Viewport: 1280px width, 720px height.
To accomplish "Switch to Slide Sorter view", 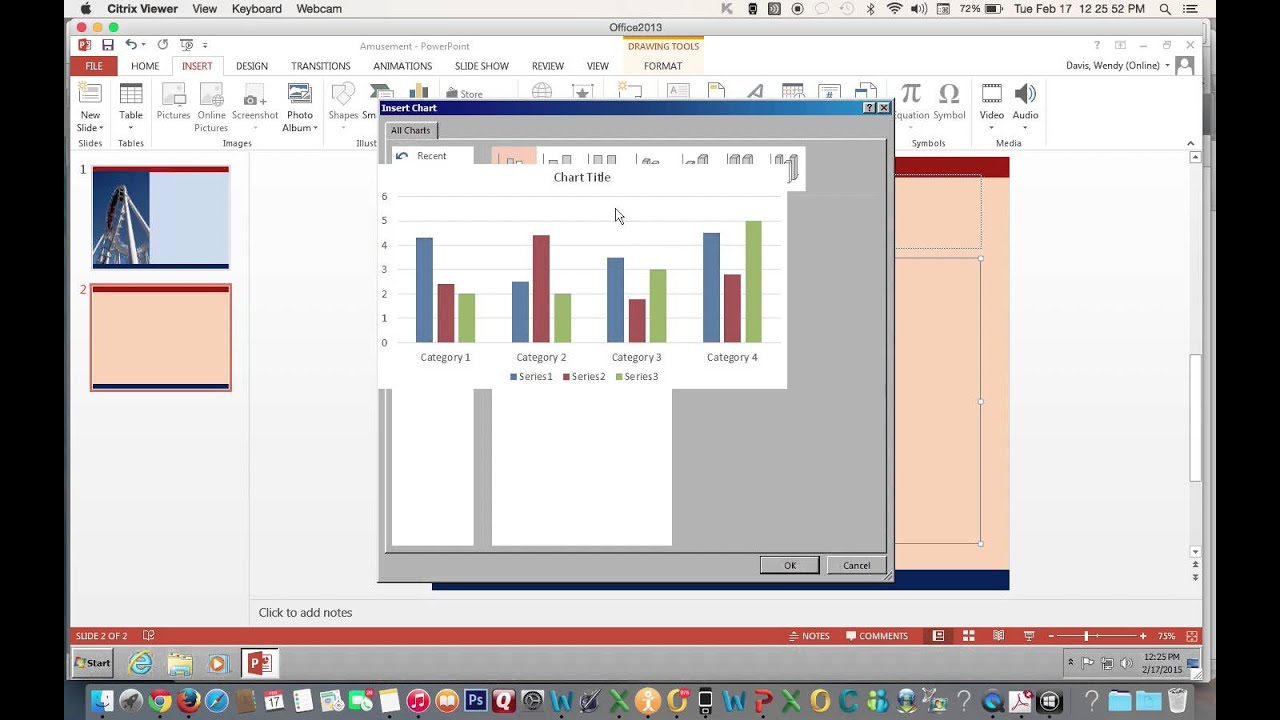I will (x=968, y=636).
